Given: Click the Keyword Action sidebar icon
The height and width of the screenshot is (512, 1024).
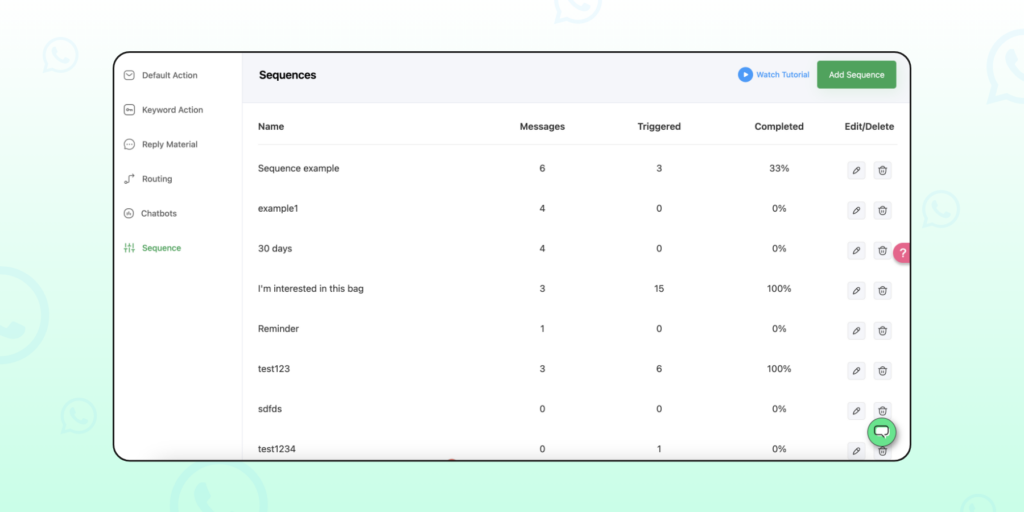Looking at the screenshot, I should 129,110.
